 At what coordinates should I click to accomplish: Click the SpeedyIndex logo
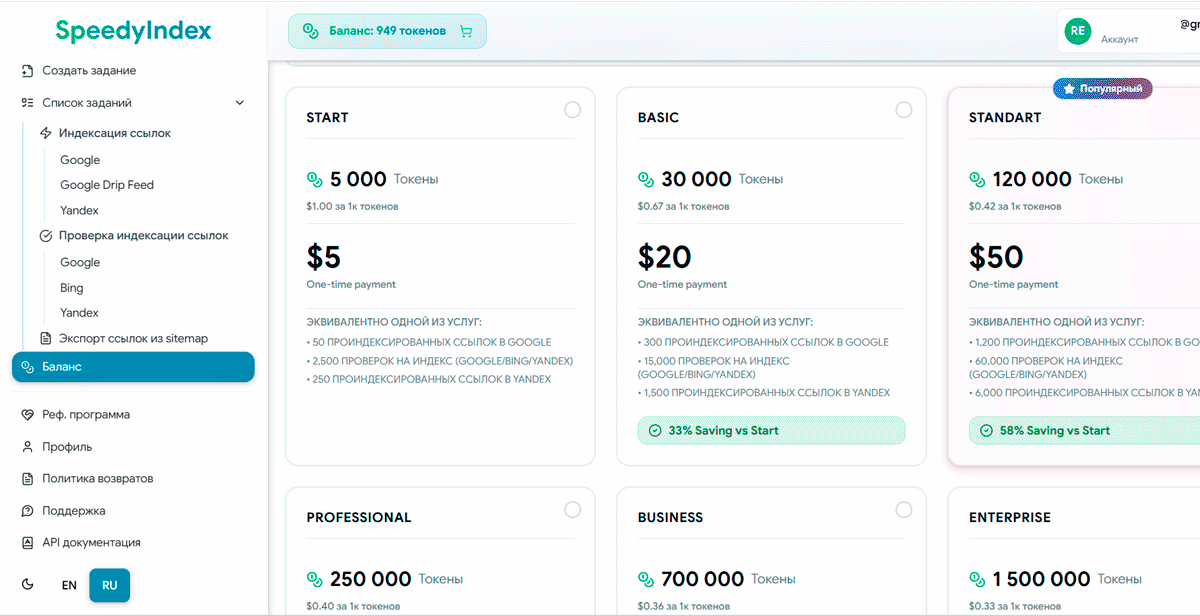[x=133, y=31]
